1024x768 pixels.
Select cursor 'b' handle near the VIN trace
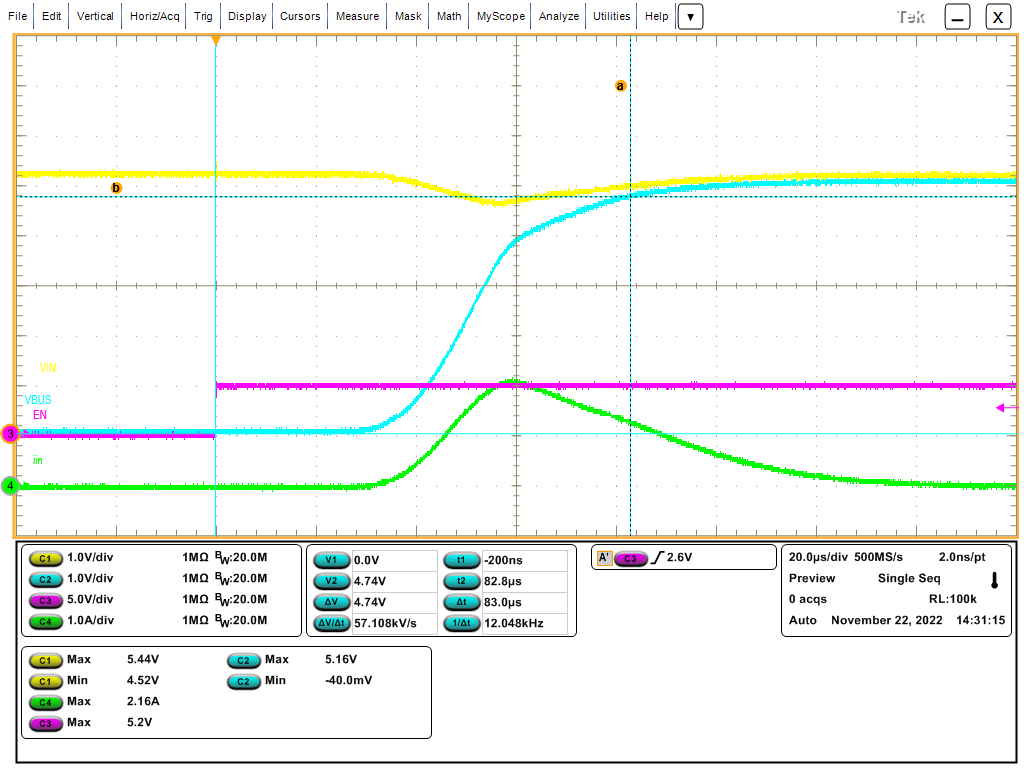tap(116, 188)
